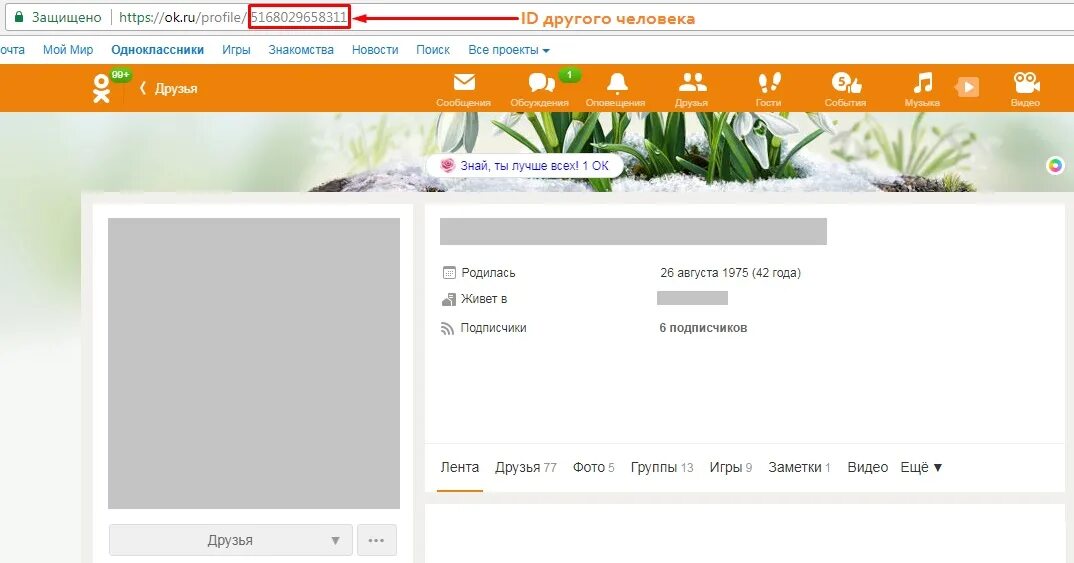Click the Одноклассники top link
This screenshot has height=563, width=1074.
158,50
